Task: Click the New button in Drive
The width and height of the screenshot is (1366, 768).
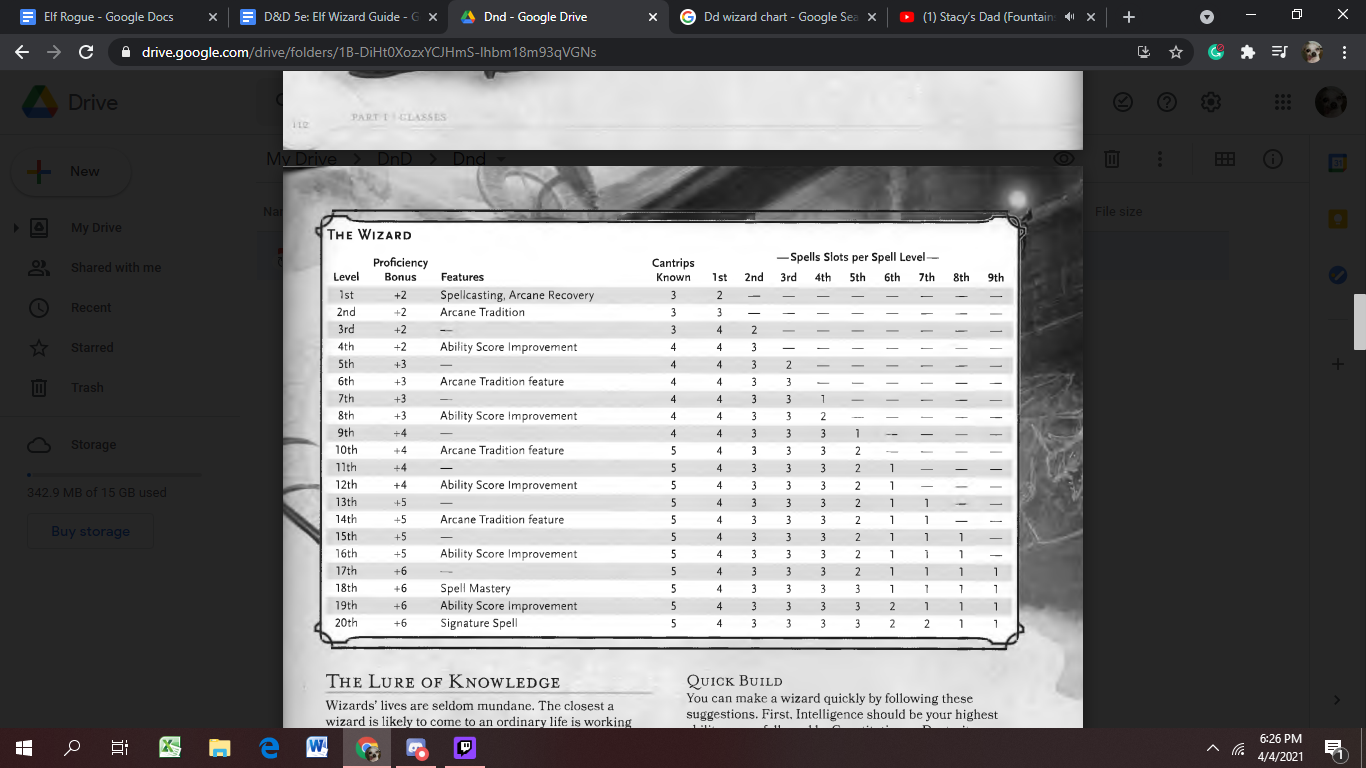Action: coord(70,171)
